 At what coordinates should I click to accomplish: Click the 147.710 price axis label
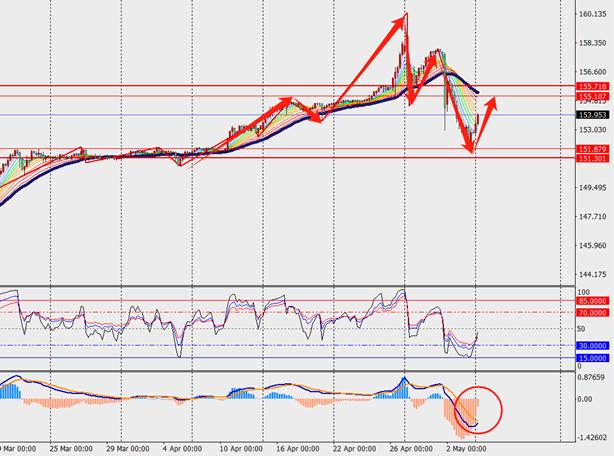pos(592,216)
